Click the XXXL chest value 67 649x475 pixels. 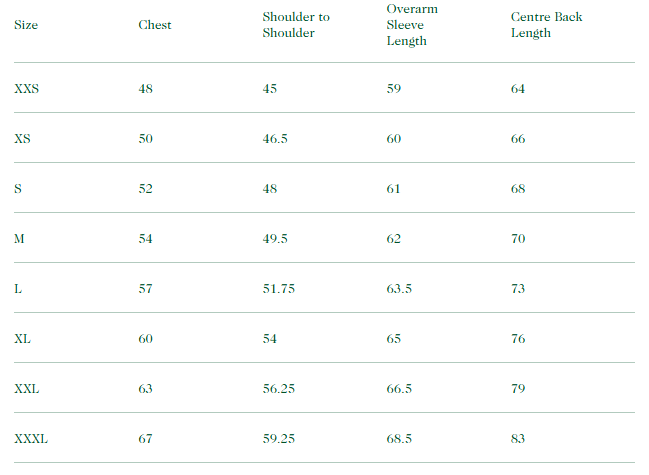click(x=146, y=439)
